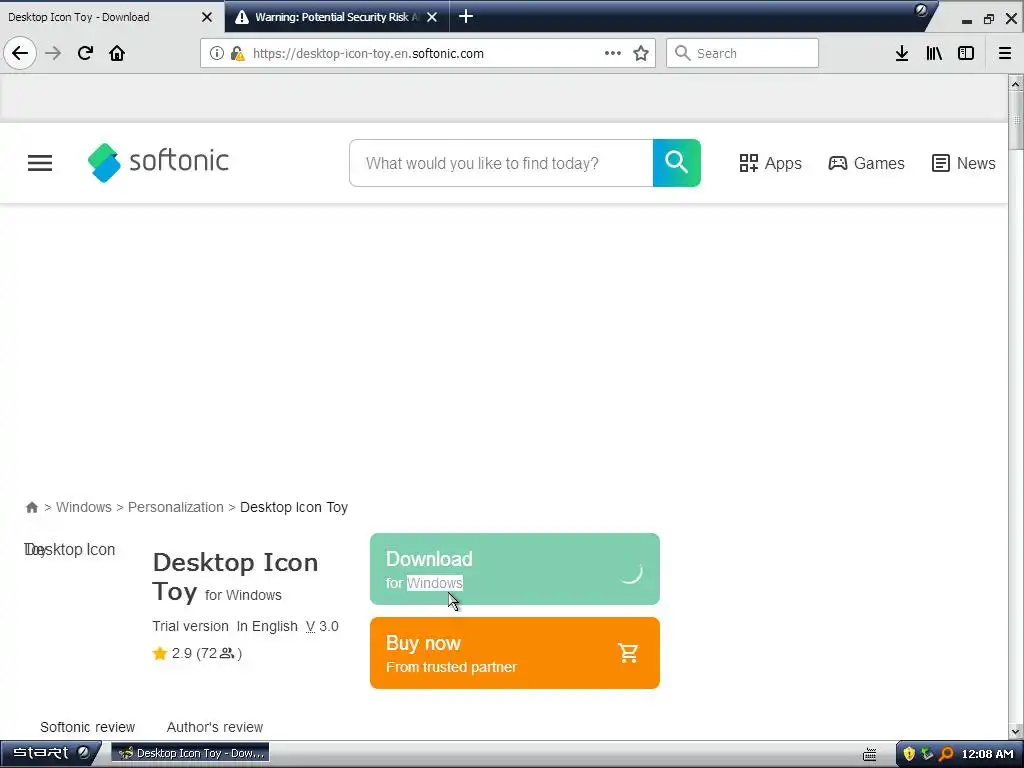Screen dimensions: 1024x768
Task: Click the keyboard icon in system tray
Action: click(870, 755)
